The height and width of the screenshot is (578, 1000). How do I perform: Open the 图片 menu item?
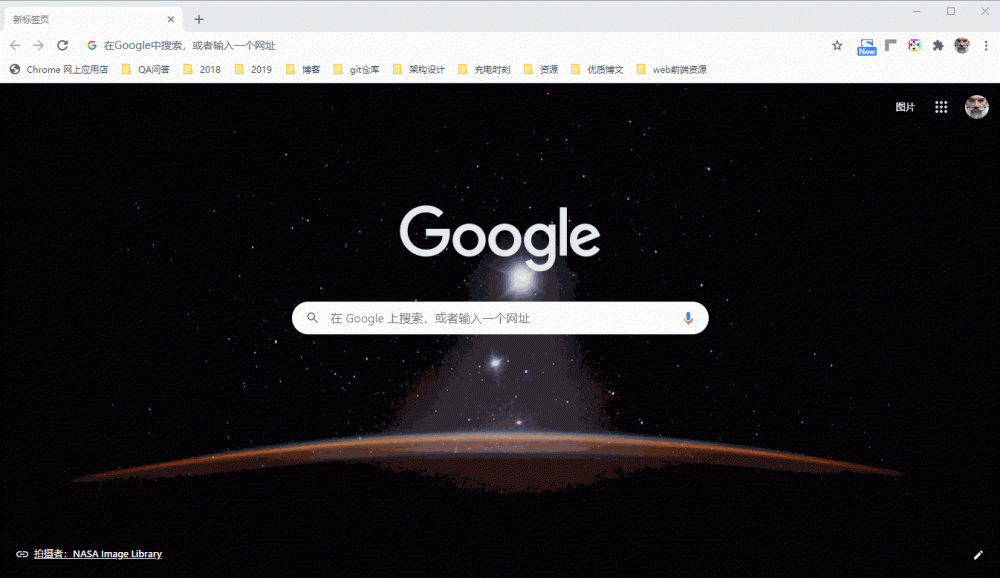tap(906, 106)
